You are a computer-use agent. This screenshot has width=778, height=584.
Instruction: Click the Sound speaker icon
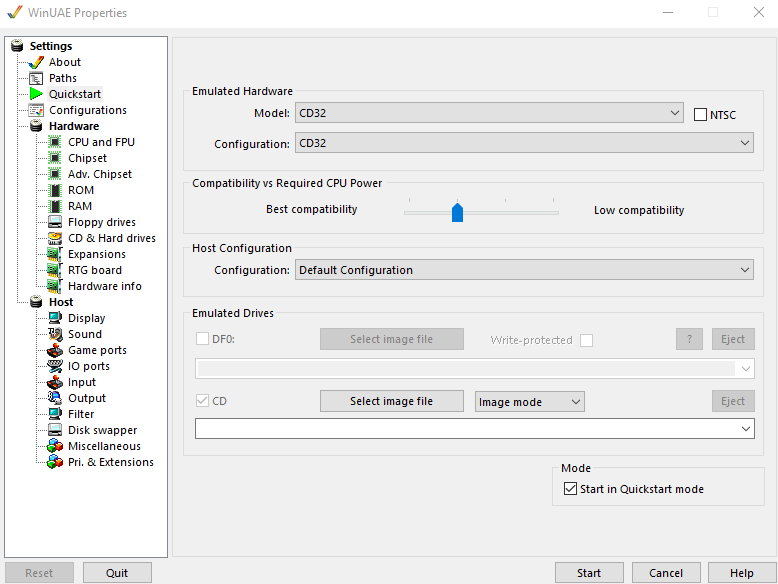pyautogui.click(x=55, y=334)
